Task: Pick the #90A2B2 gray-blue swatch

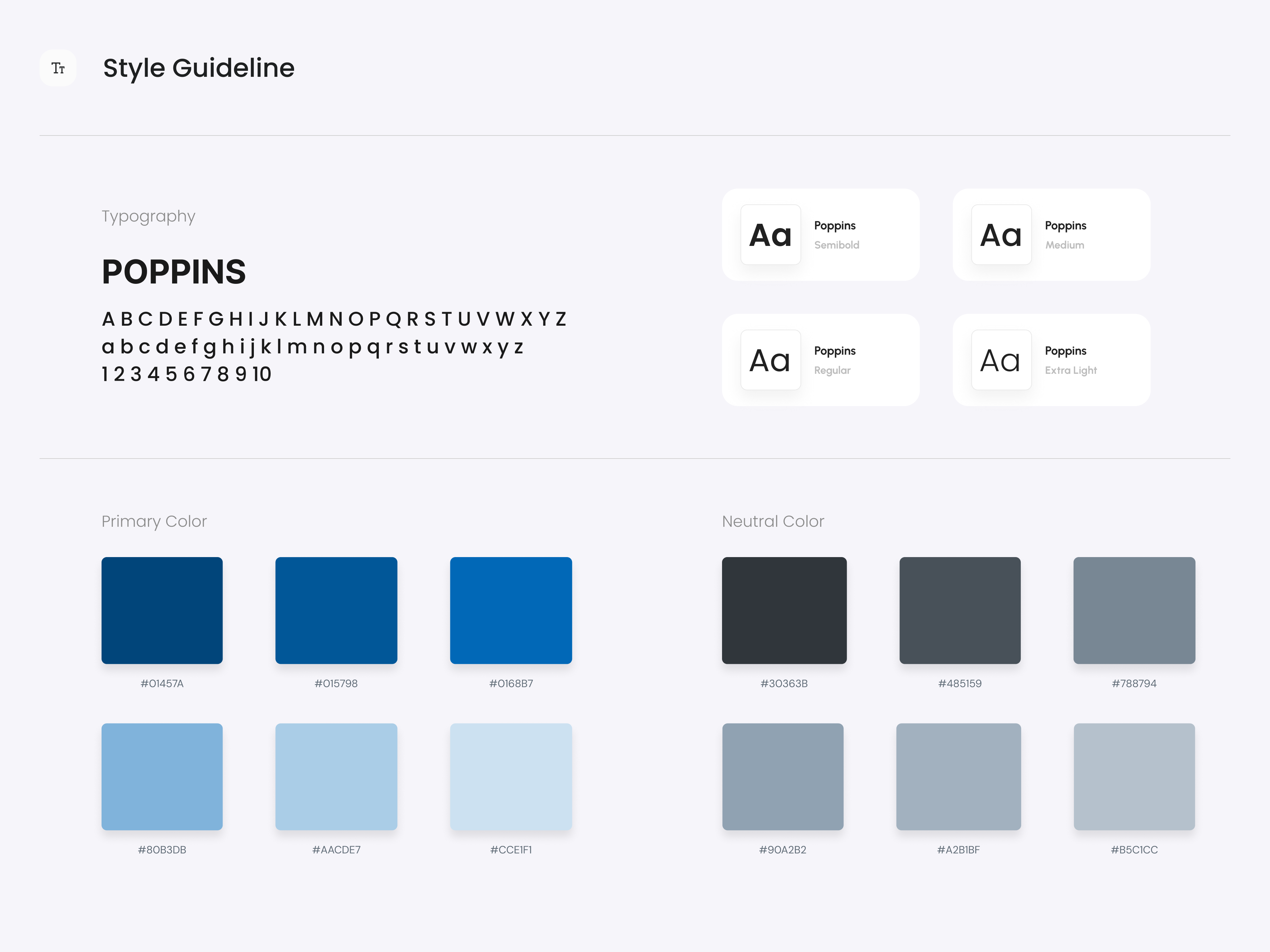Action: 783,777
